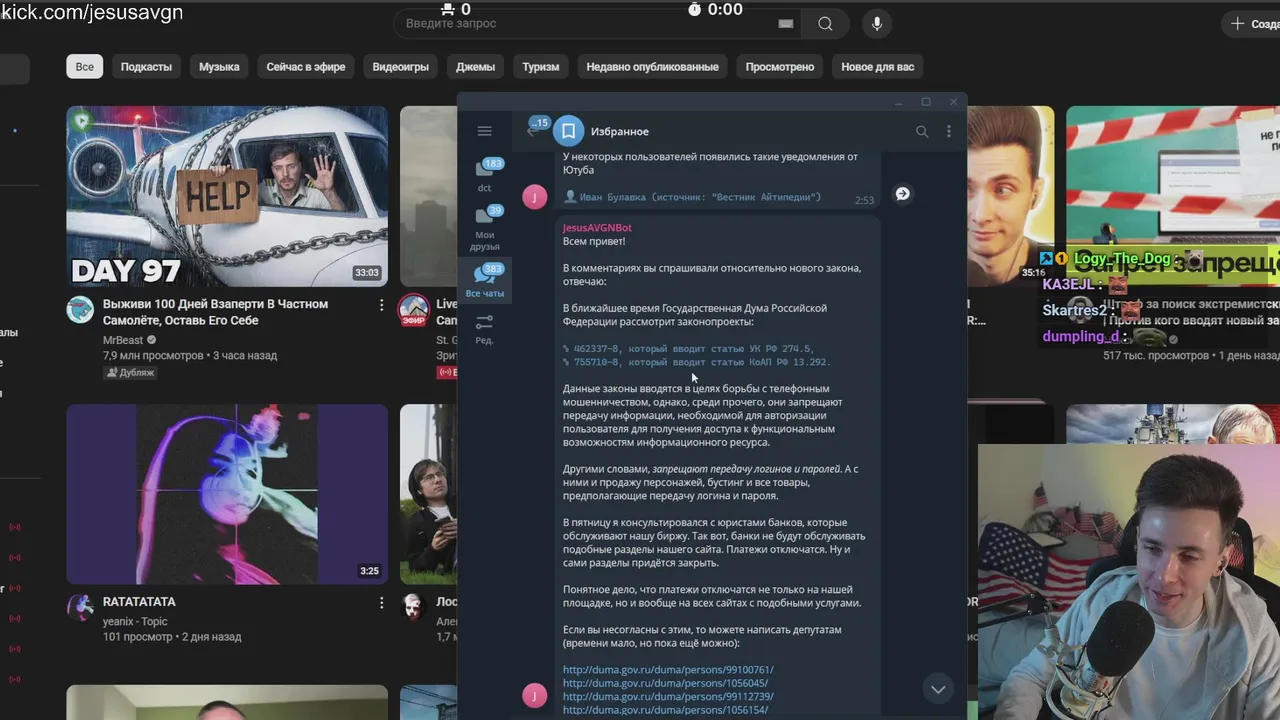Click the J sender avatar near Булавка message

[x=535, y=196]
